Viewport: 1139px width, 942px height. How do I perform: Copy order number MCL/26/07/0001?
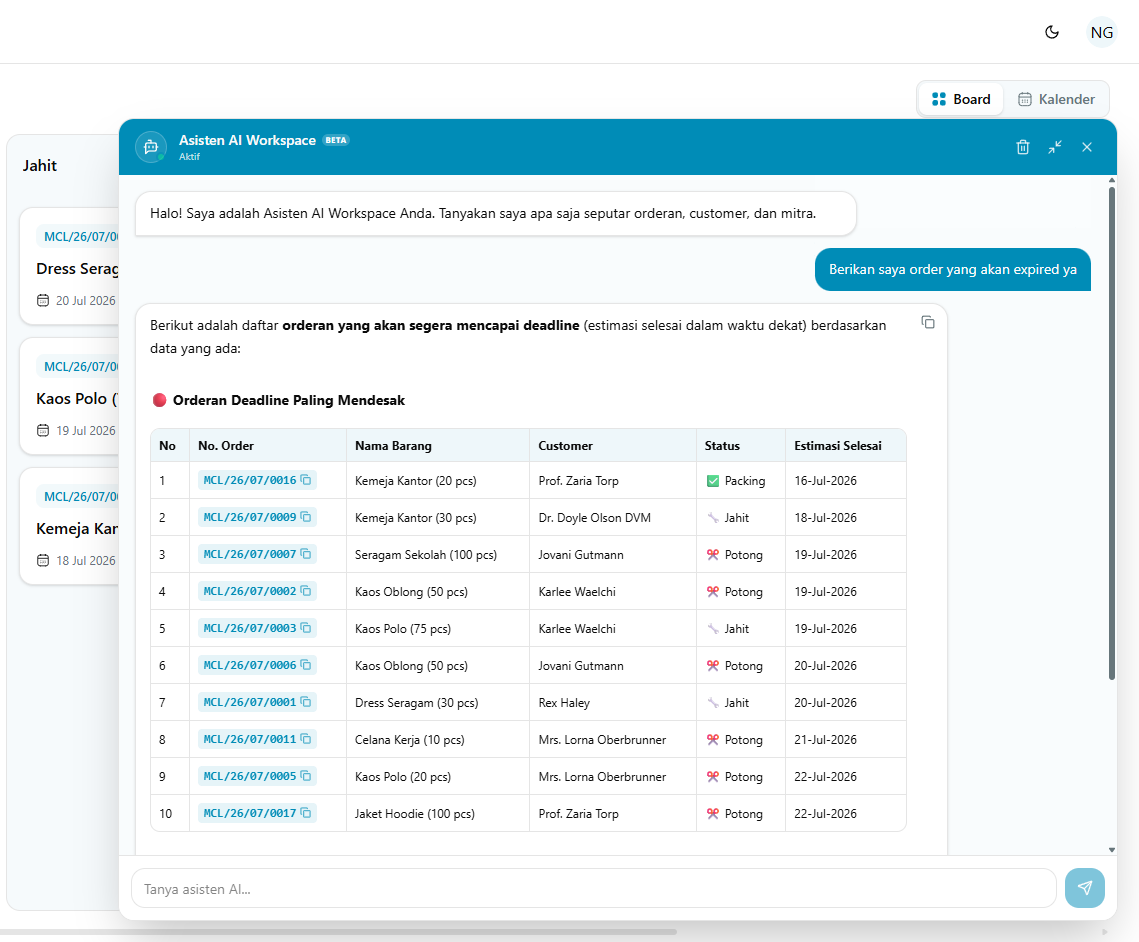306,702
